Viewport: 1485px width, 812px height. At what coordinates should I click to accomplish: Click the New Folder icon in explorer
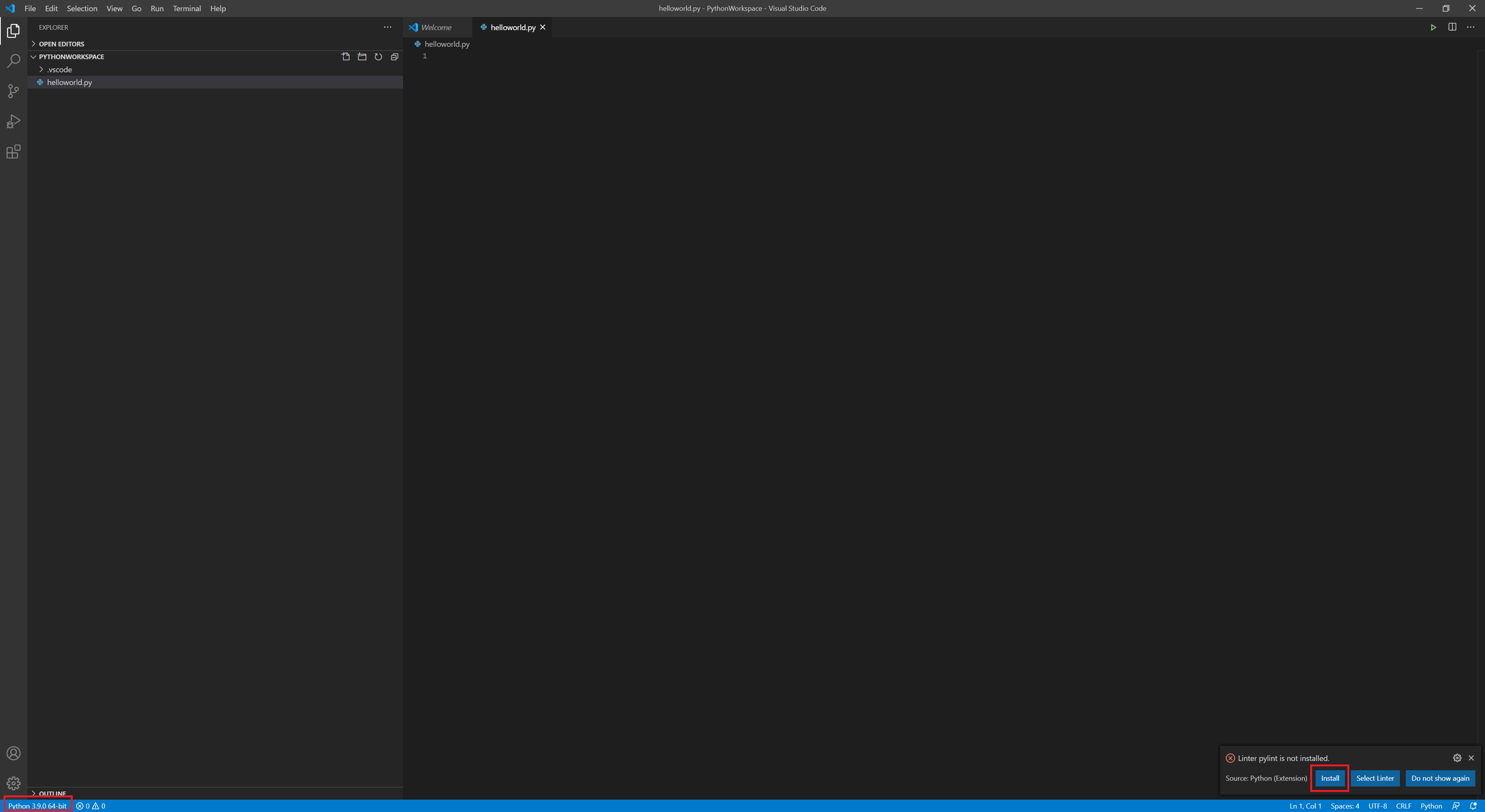pos(362,56)
